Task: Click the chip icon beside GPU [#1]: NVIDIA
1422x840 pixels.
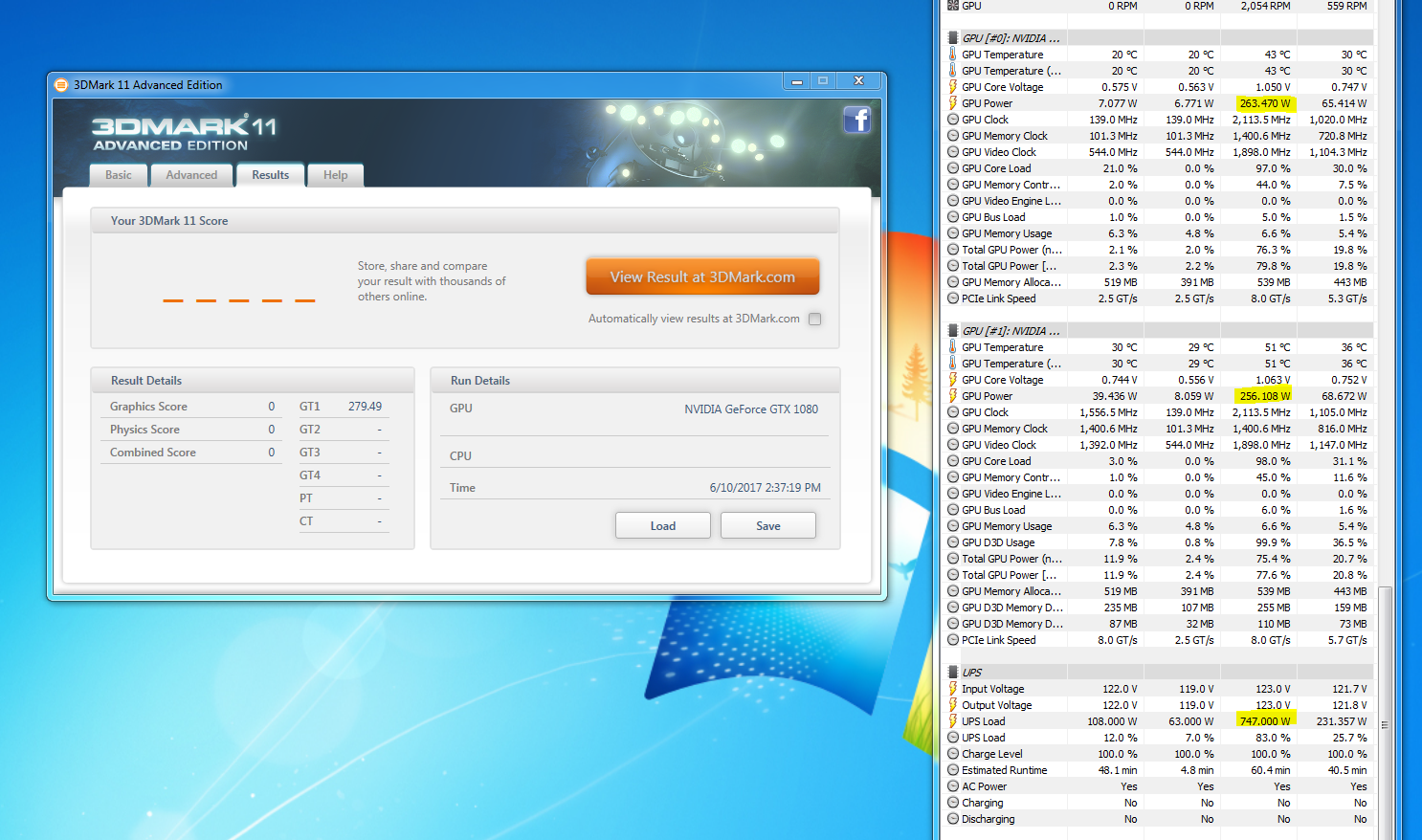Action: (952, 331)
